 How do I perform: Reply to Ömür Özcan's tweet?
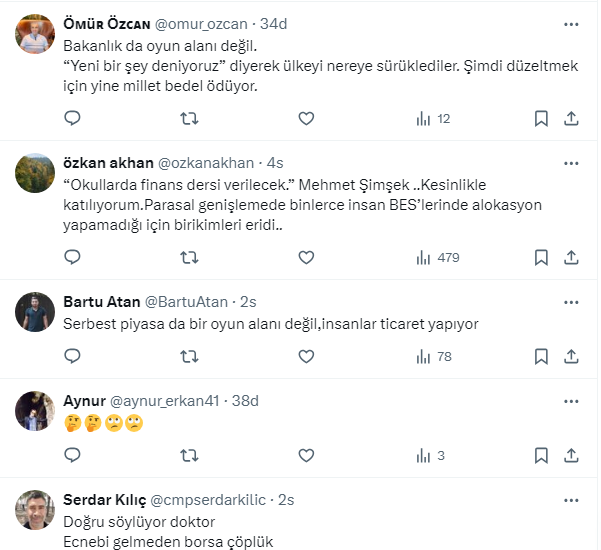coord(72,119)
